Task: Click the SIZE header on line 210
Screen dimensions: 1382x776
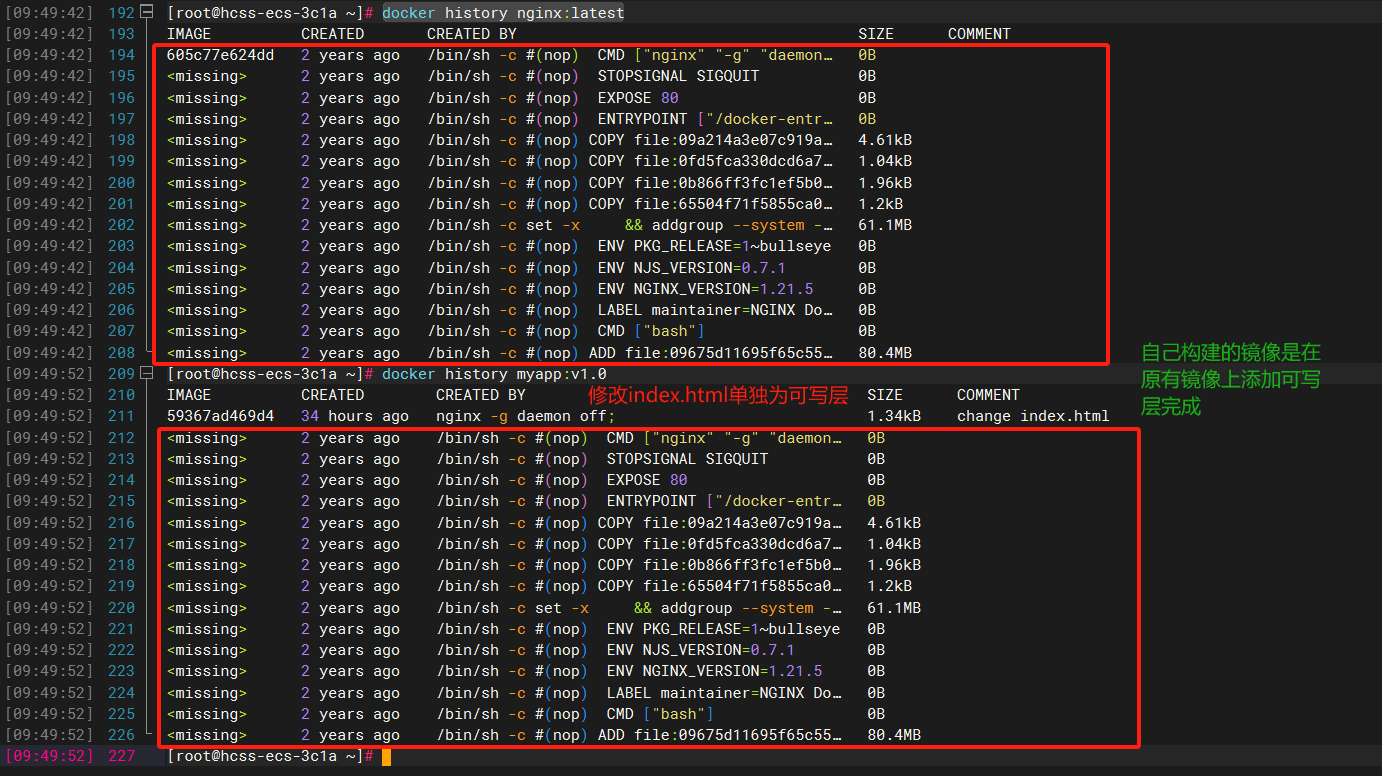Action: [885, 395]
